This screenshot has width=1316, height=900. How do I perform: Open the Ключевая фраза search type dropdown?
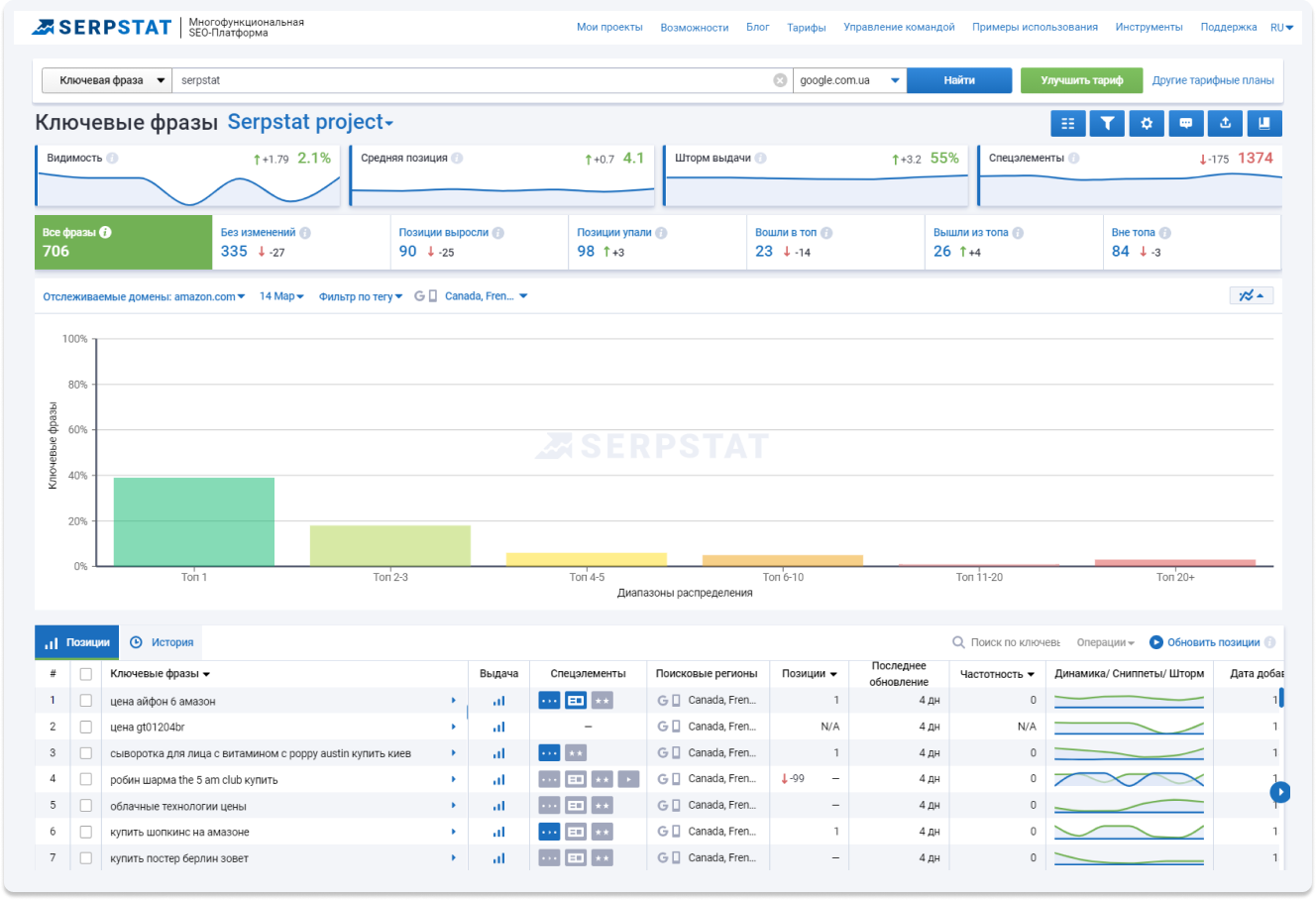click(x=107, y=80)
